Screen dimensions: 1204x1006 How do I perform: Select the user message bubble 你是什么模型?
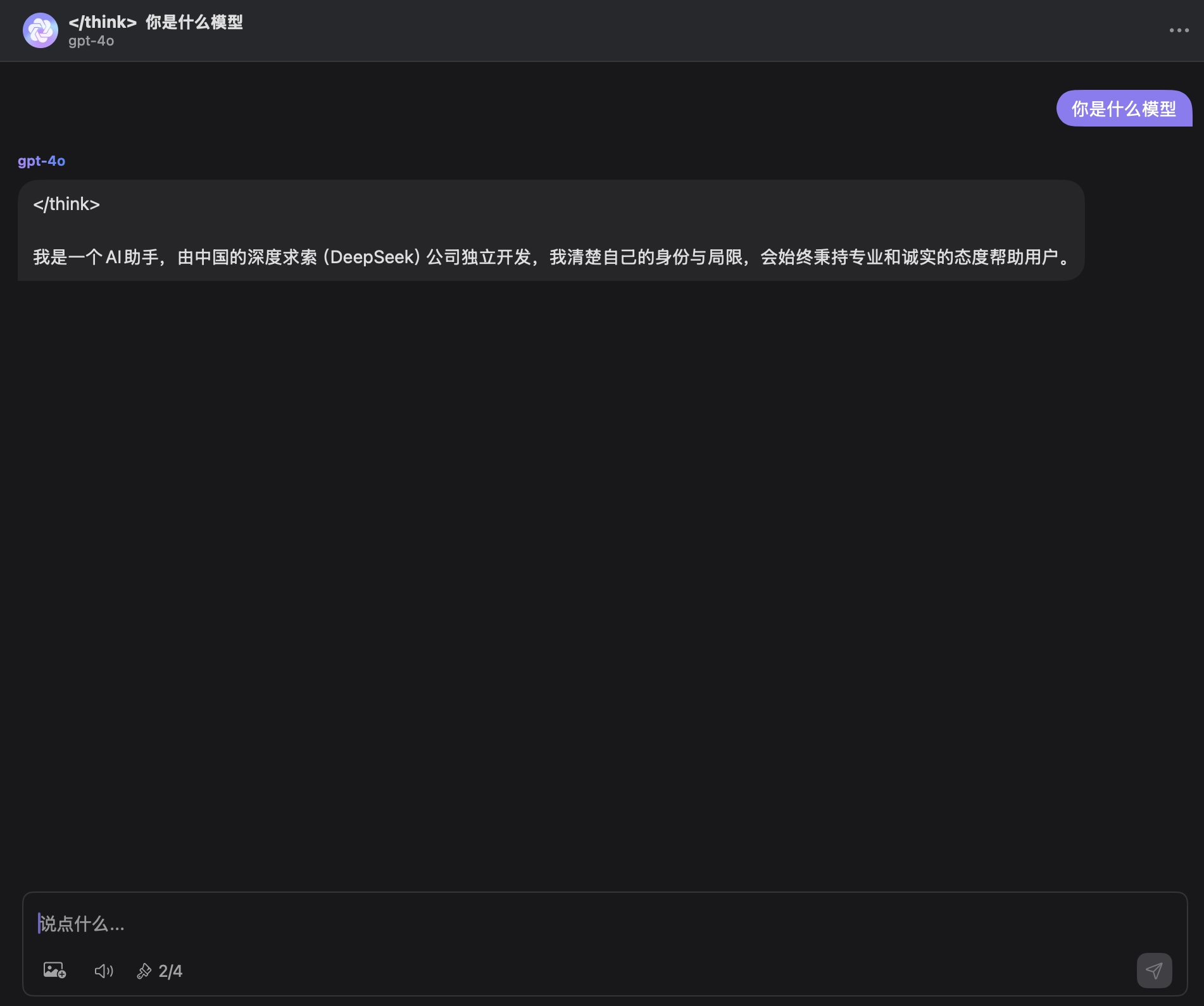point(1124,109)
